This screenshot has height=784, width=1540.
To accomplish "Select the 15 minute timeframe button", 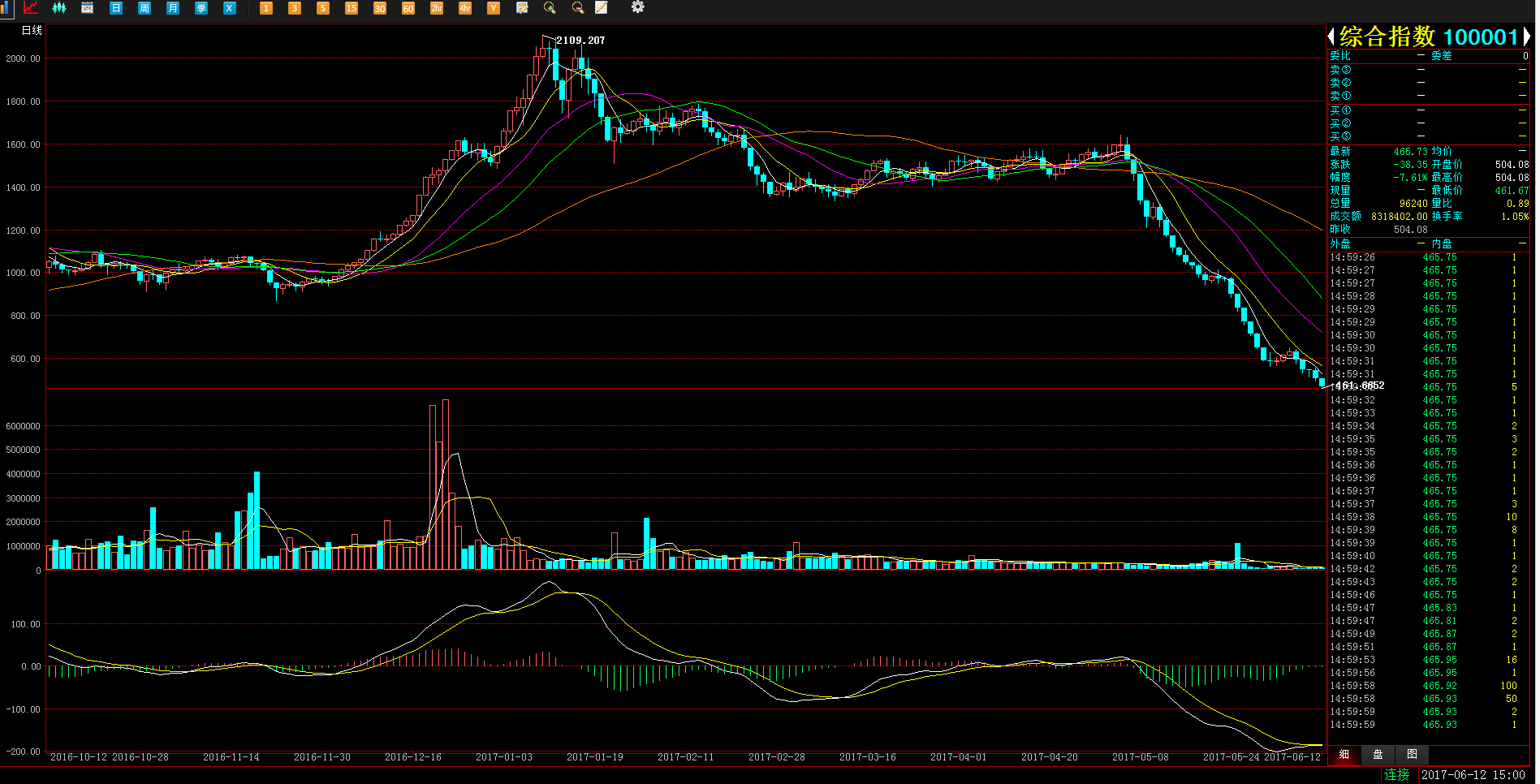I will 352,8.
